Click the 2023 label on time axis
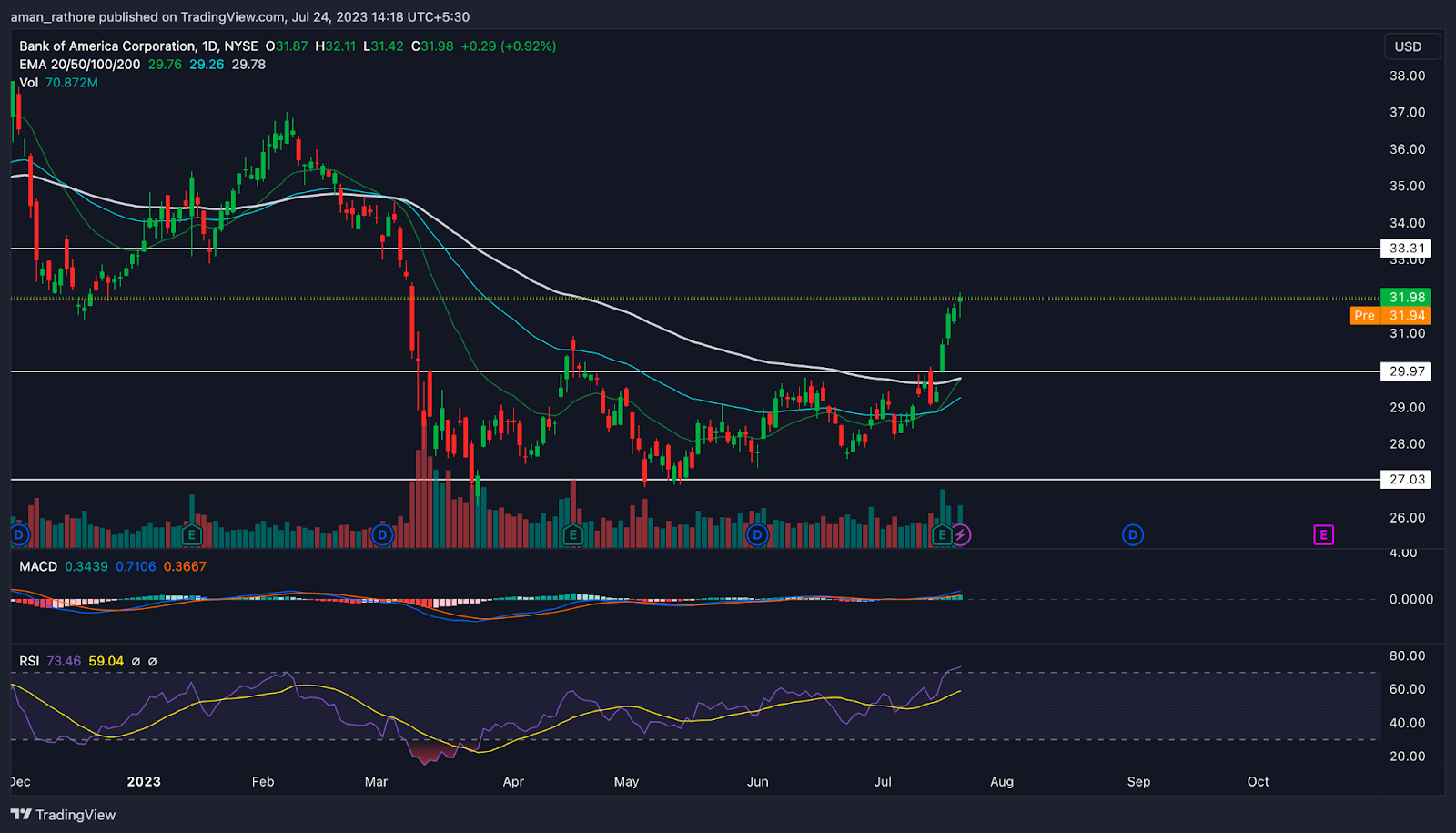Screen dimensions: 1456x833 coord(144,781)
